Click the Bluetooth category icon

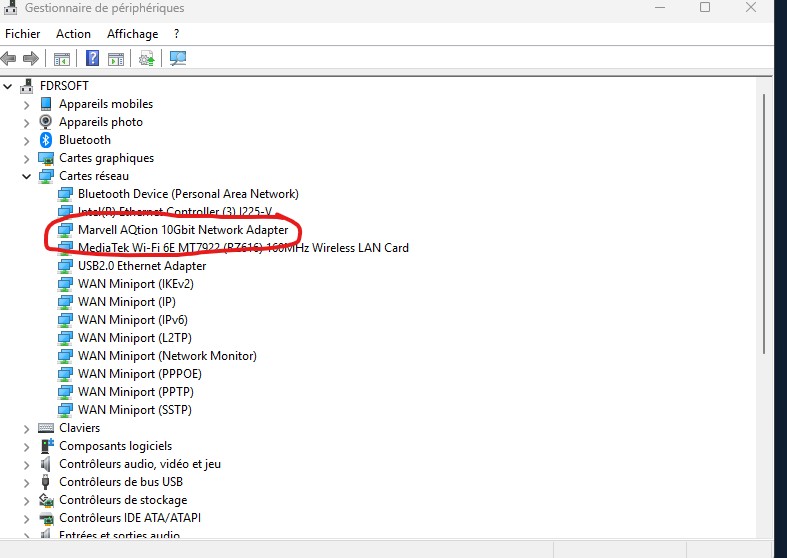coord(46,140)
